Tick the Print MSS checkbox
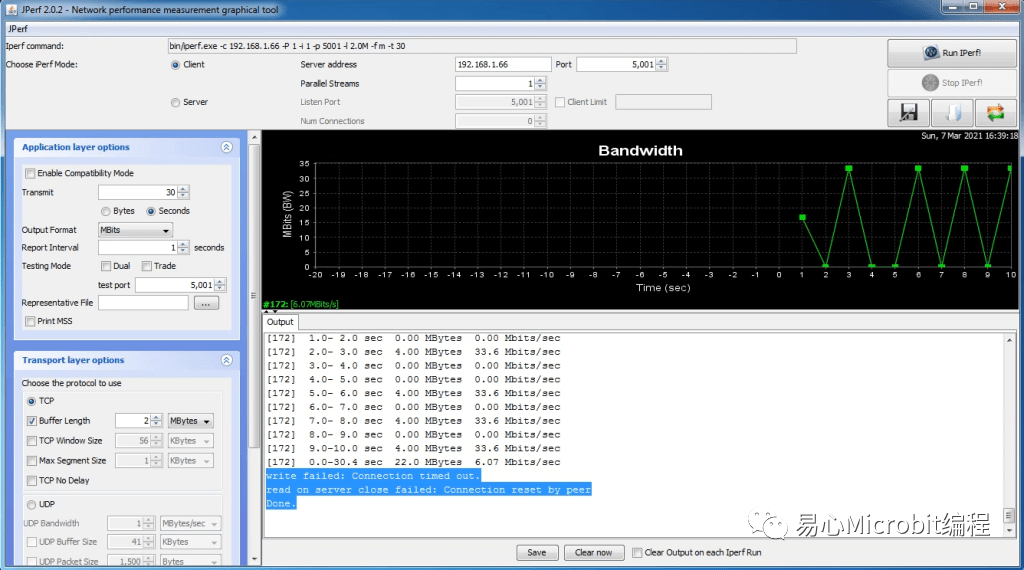Viewport: 1024px width, 570px height. tap(30, 321)
